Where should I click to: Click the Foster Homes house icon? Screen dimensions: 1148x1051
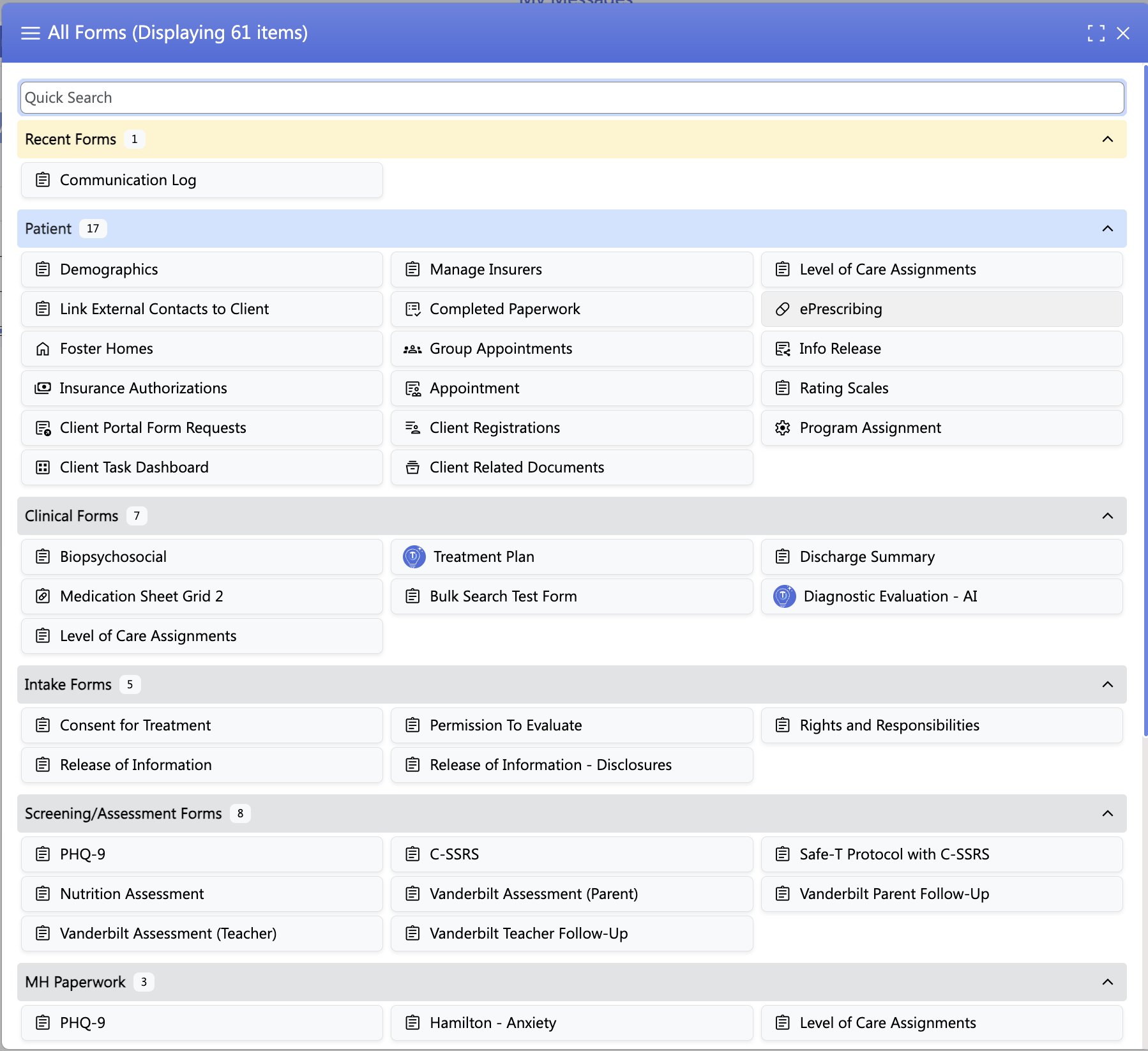43,349
